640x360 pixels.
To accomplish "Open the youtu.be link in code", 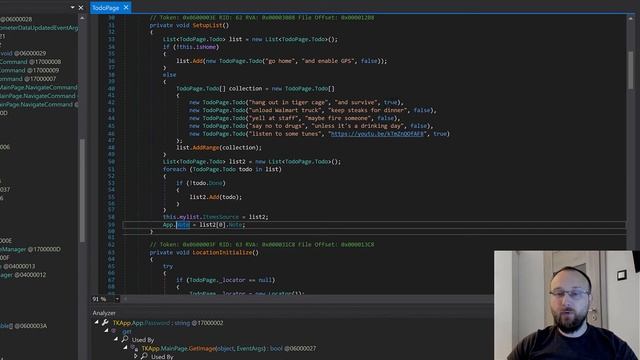I will coord(378,134).
